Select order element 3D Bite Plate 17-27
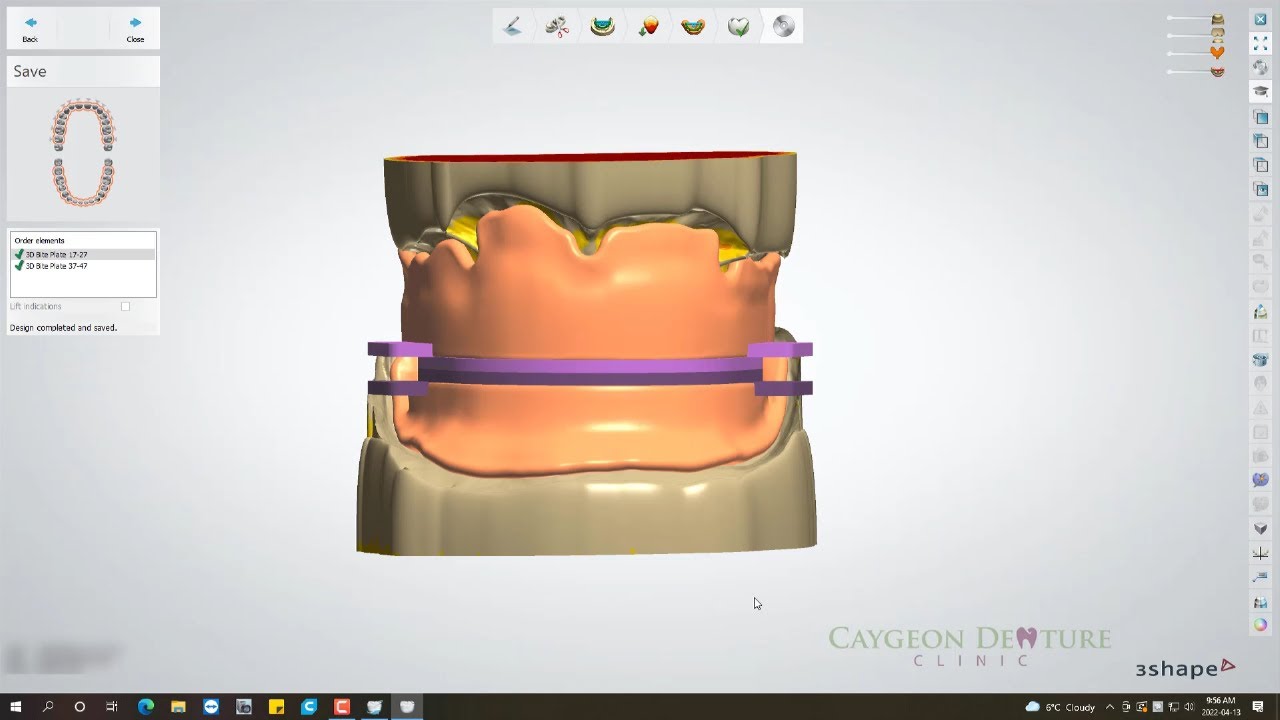1280x720 pixels. click(x=83, y=255)
